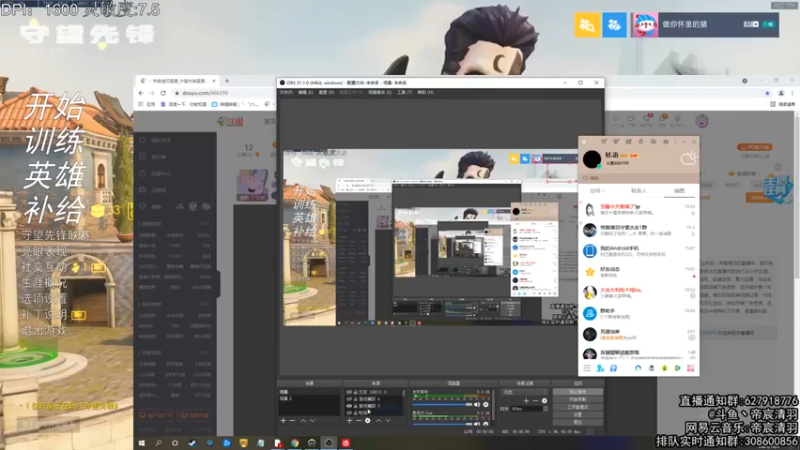Click transition duration spinner arrows
The width and height of the screenshot is (800, 450).
(545, 409)
